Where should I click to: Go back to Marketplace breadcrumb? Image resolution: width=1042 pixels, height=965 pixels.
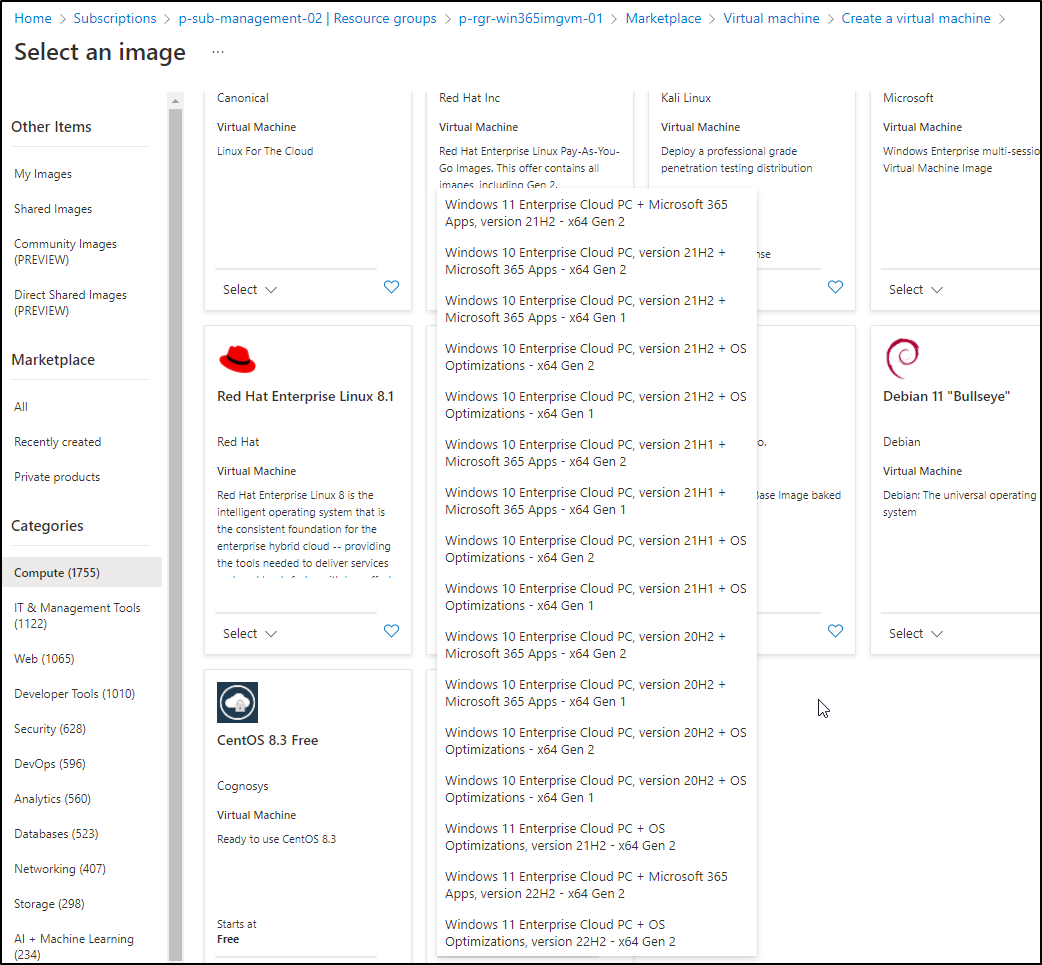click(663, 18)
